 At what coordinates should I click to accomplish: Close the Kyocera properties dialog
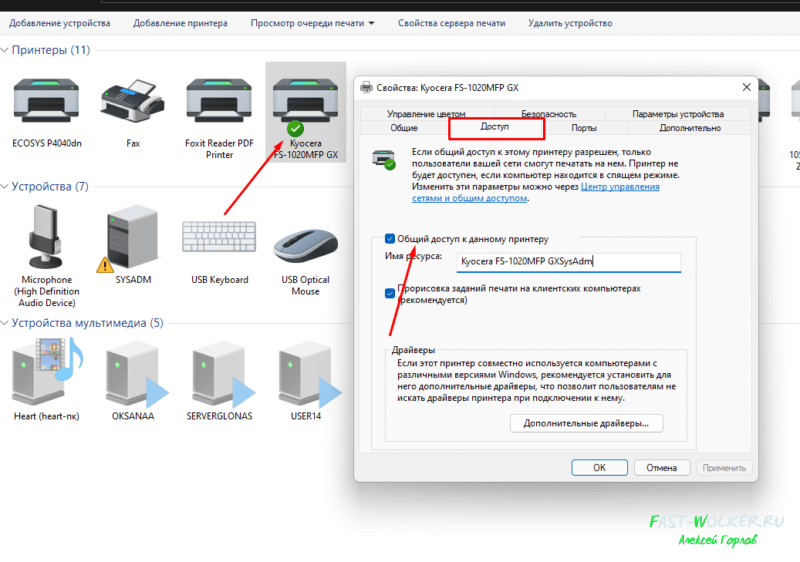coord(746,87)
